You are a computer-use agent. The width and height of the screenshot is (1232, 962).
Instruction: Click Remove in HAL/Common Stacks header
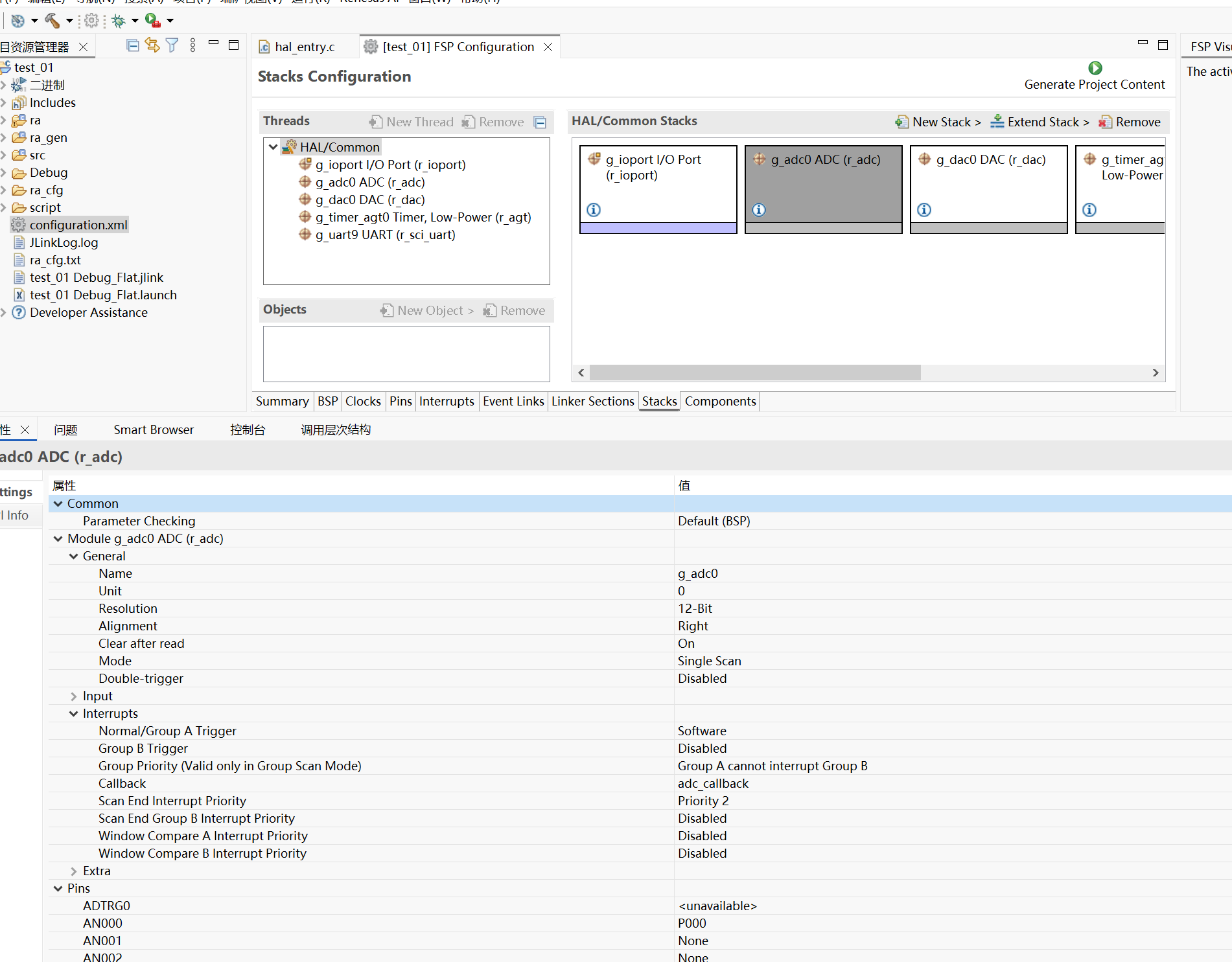tap(1130, 122)
